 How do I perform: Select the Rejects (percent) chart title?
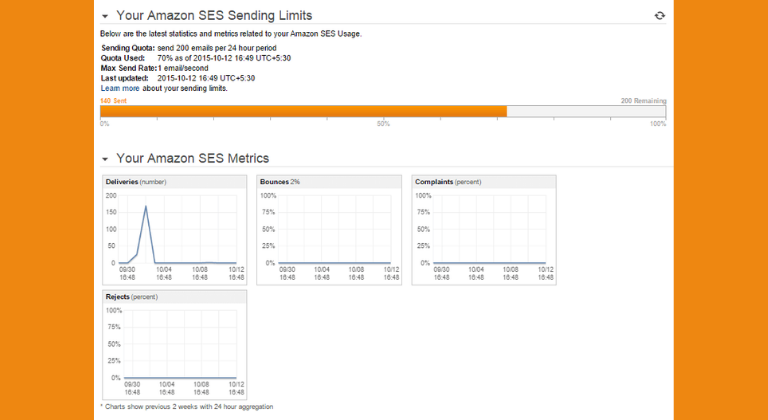[132, 297]
